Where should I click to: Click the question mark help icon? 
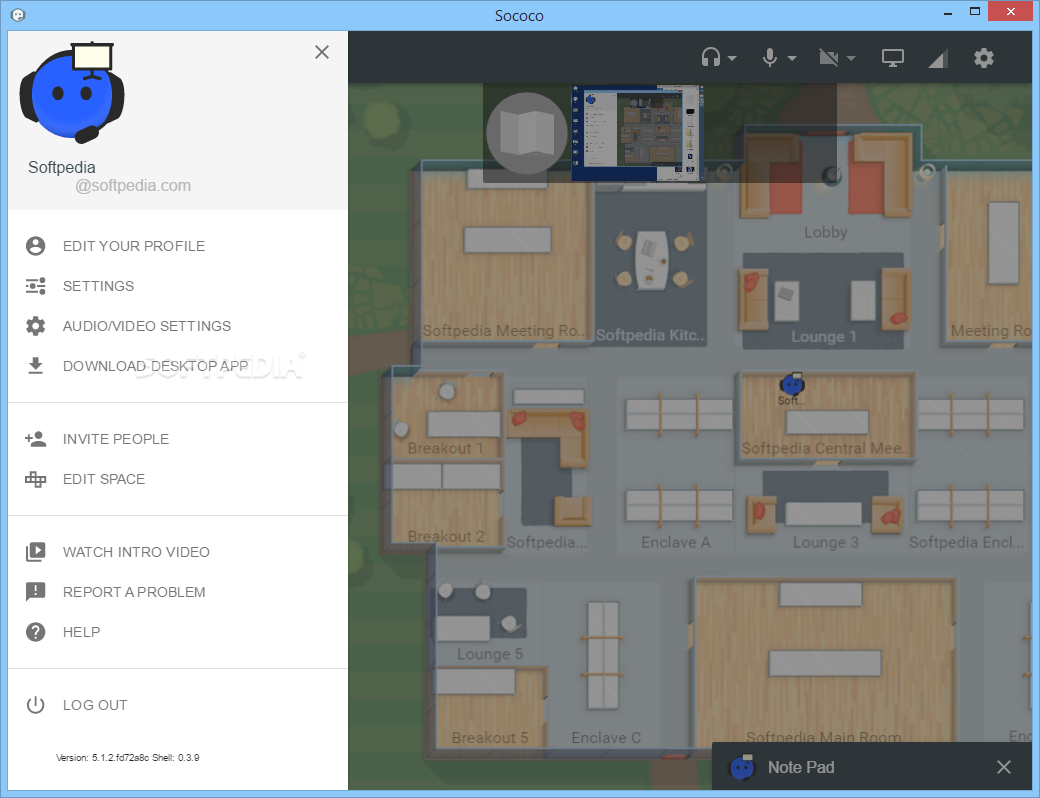[36, 632]
